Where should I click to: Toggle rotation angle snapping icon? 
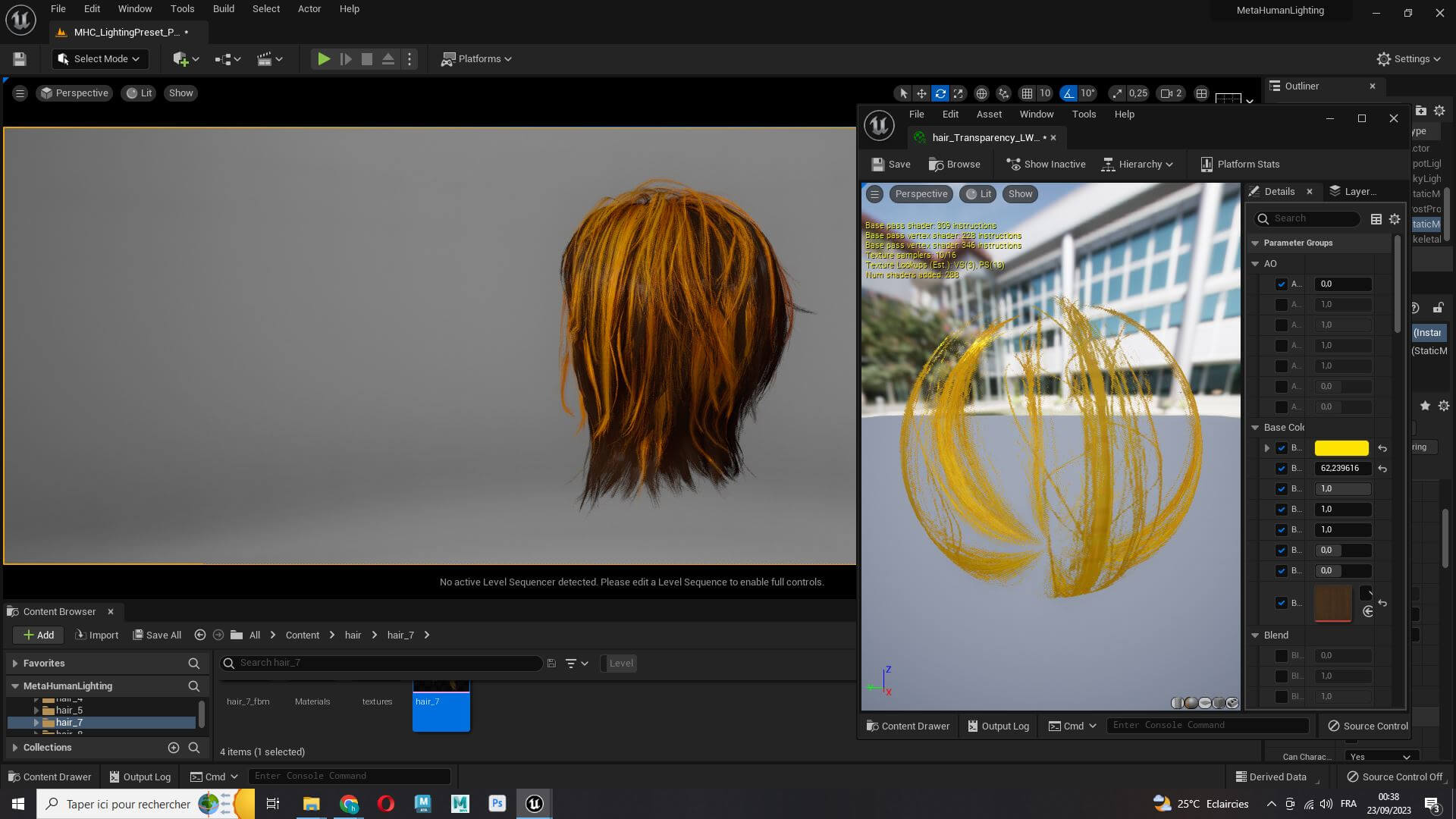(1068, 93)
